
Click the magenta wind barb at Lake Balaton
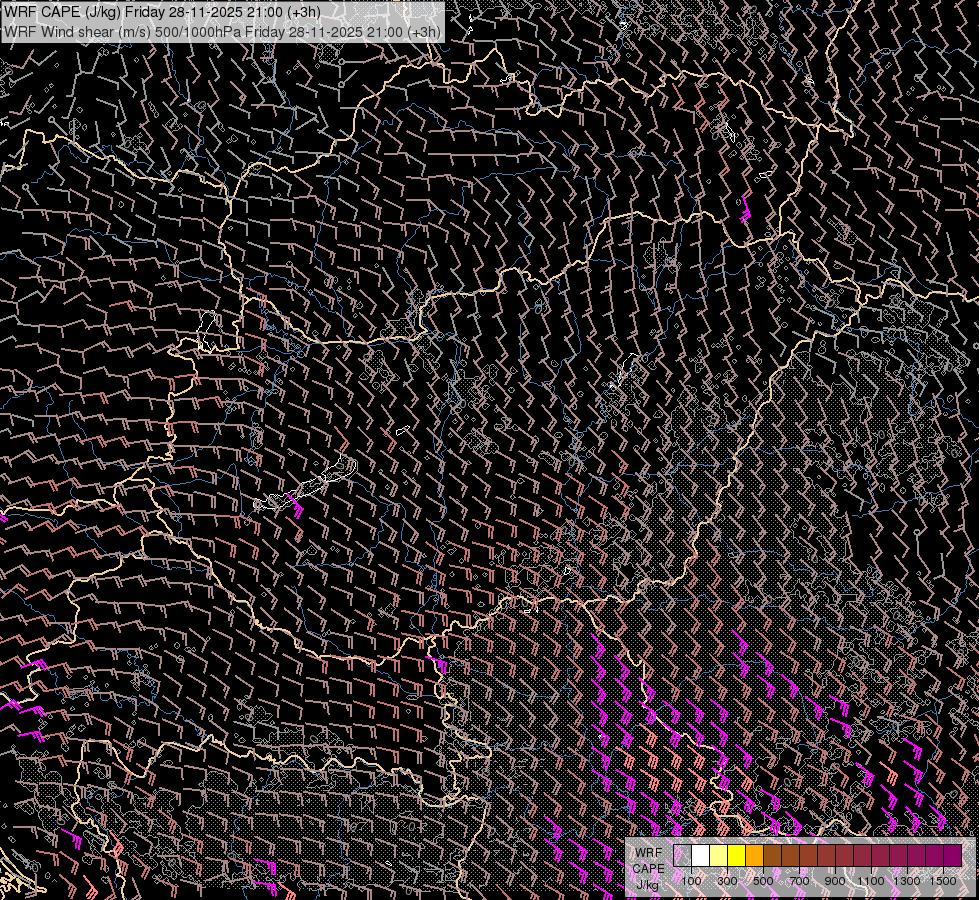pos(297,505)
